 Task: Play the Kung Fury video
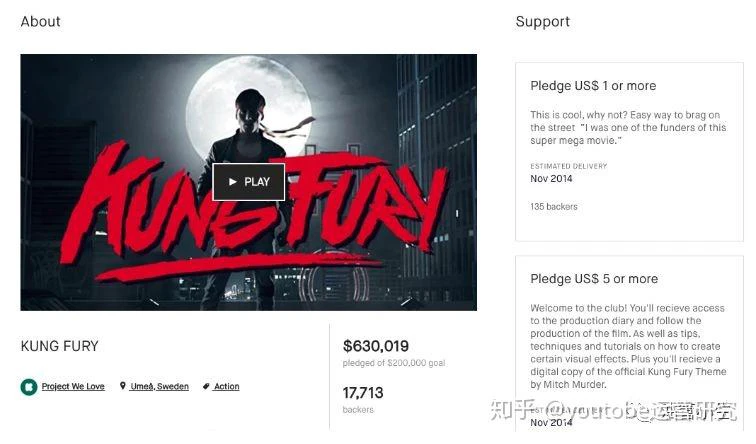click(x=248, y=182)
